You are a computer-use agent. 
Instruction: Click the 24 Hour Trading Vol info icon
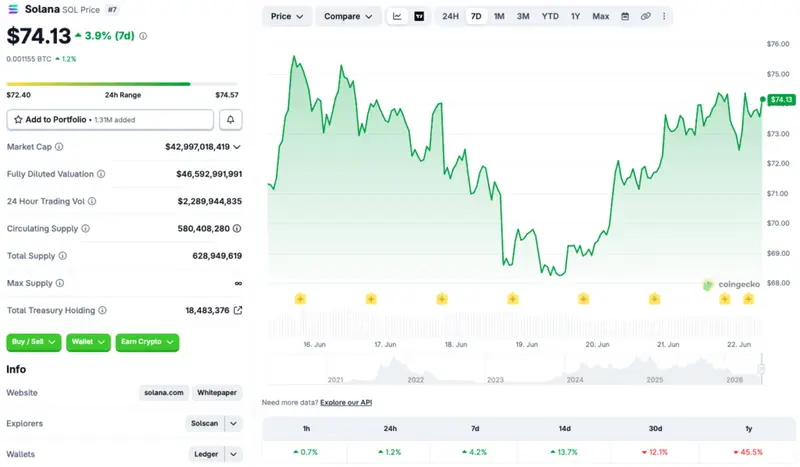(92, 202)
